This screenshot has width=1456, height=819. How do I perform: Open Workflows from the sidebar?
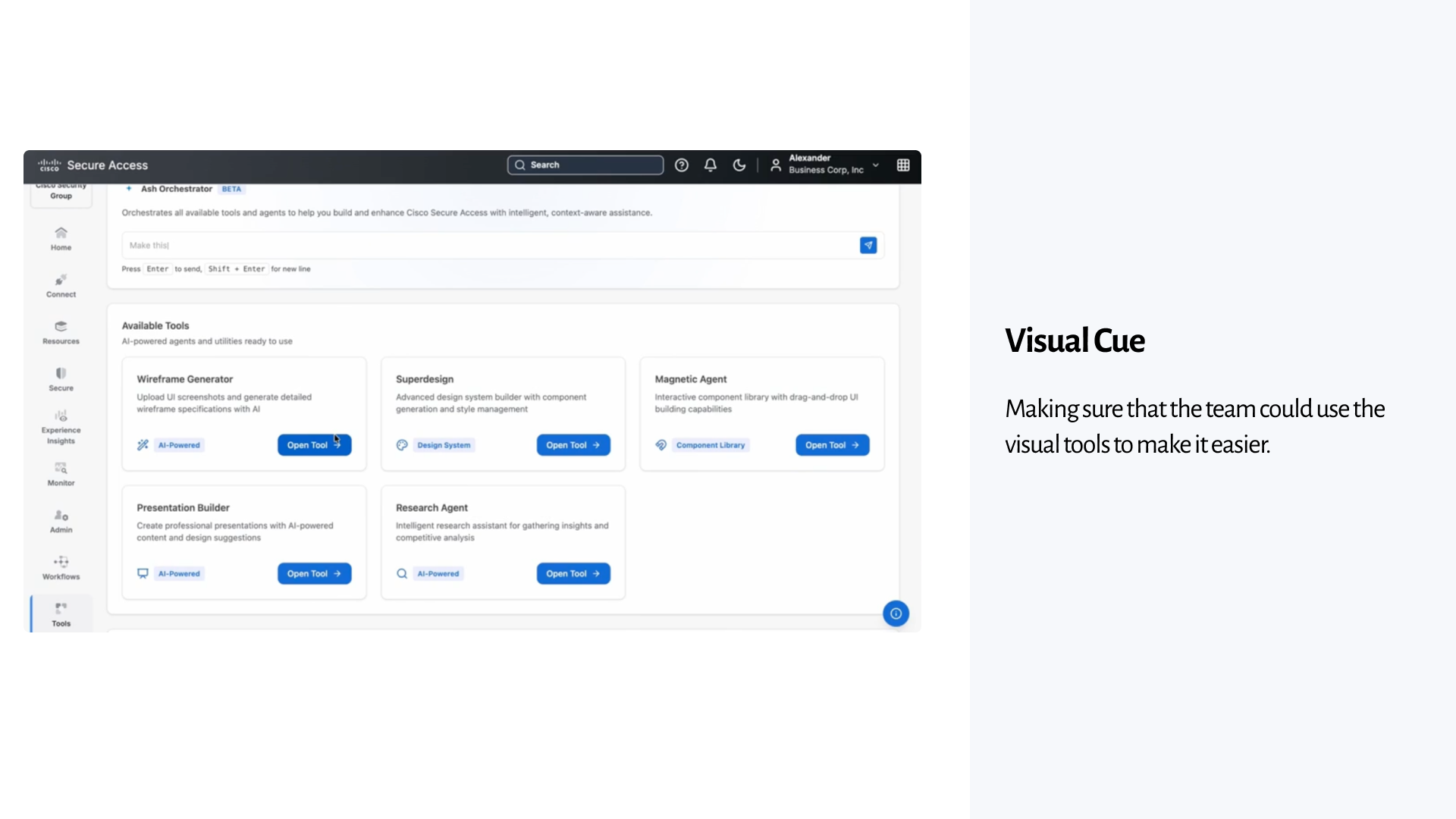tap(61, 568)
